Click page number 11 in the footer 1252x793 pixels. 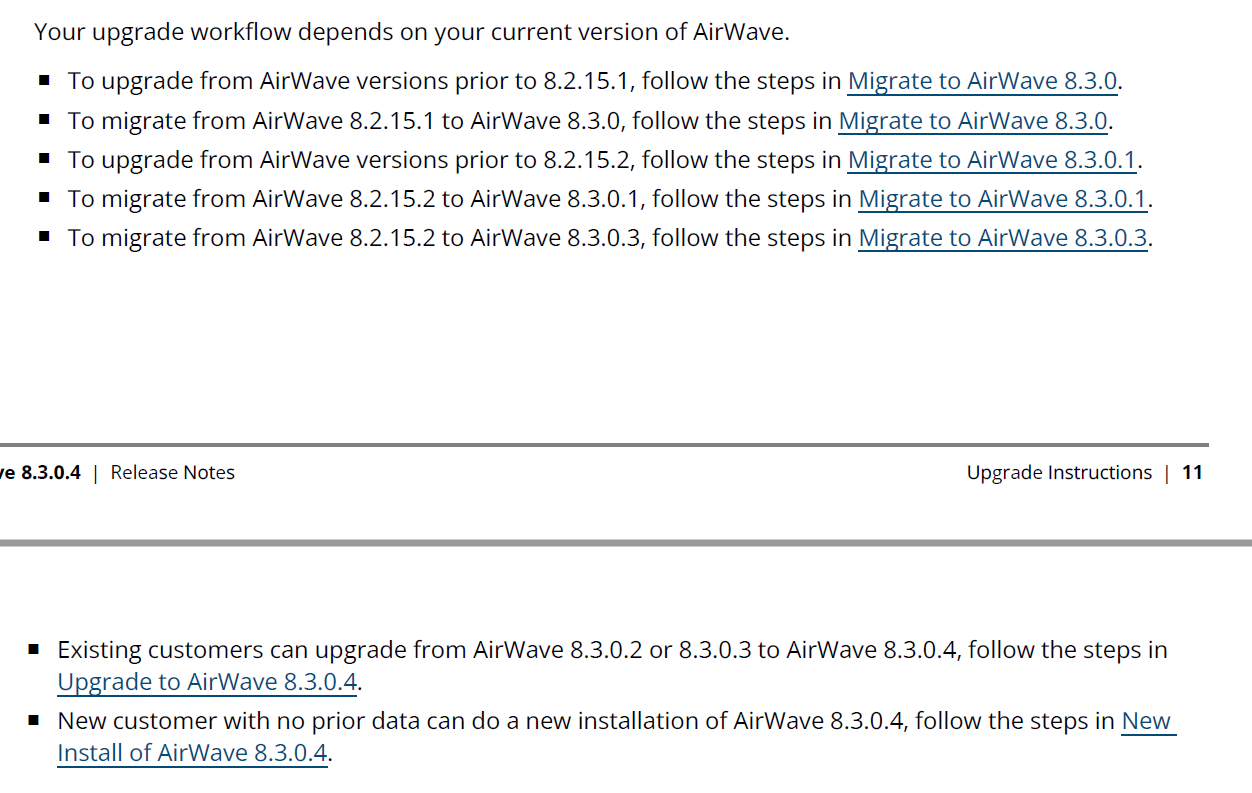pos(1192,473)
